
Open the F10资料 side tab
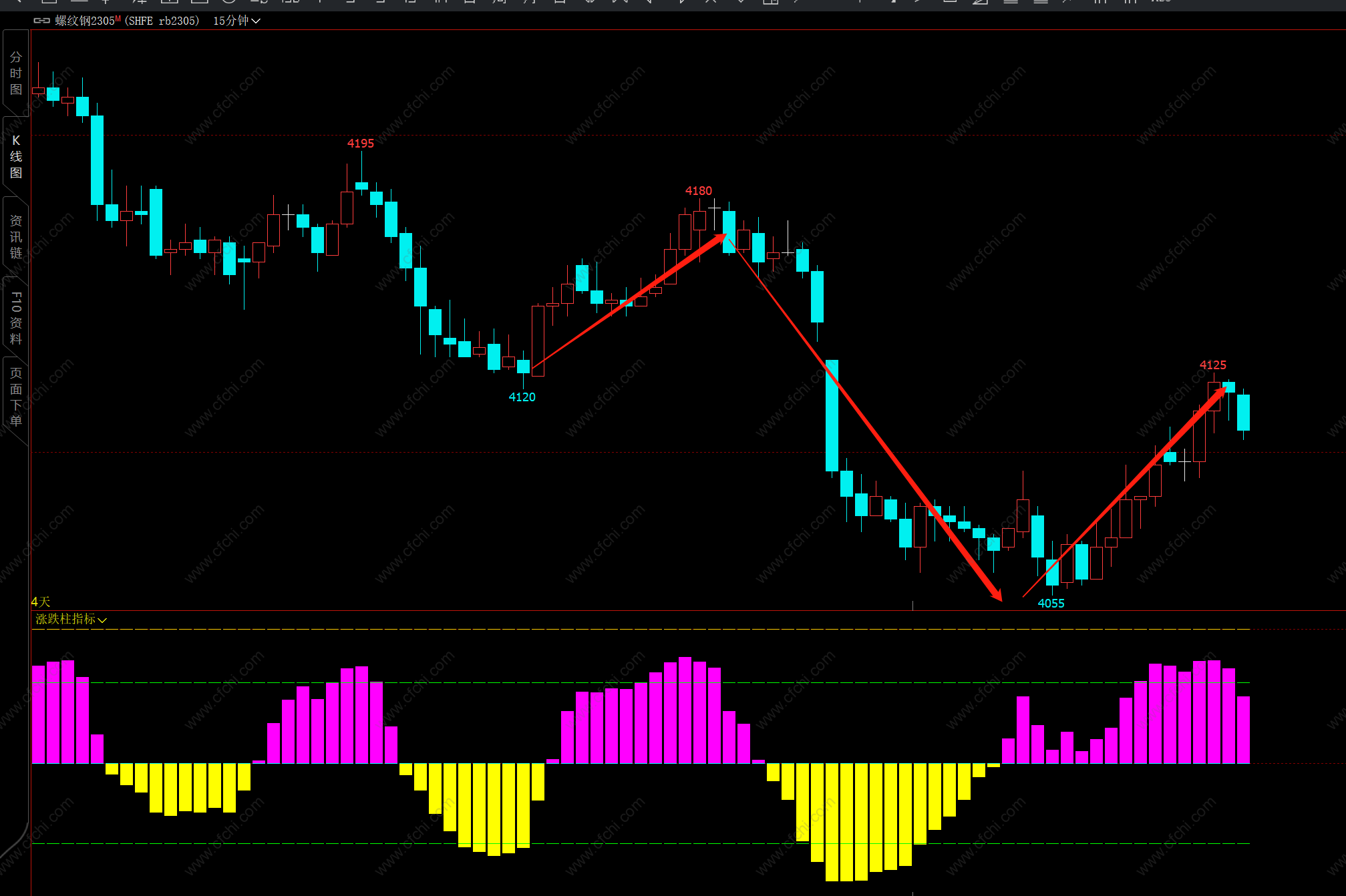click(x=16, y=317)
